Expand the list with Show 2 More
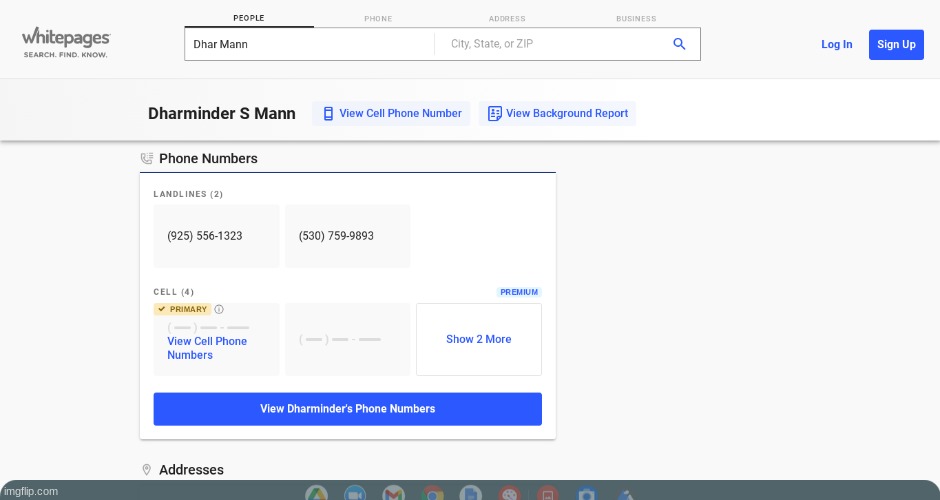The image size is (940, 500). tap(478, 340)
